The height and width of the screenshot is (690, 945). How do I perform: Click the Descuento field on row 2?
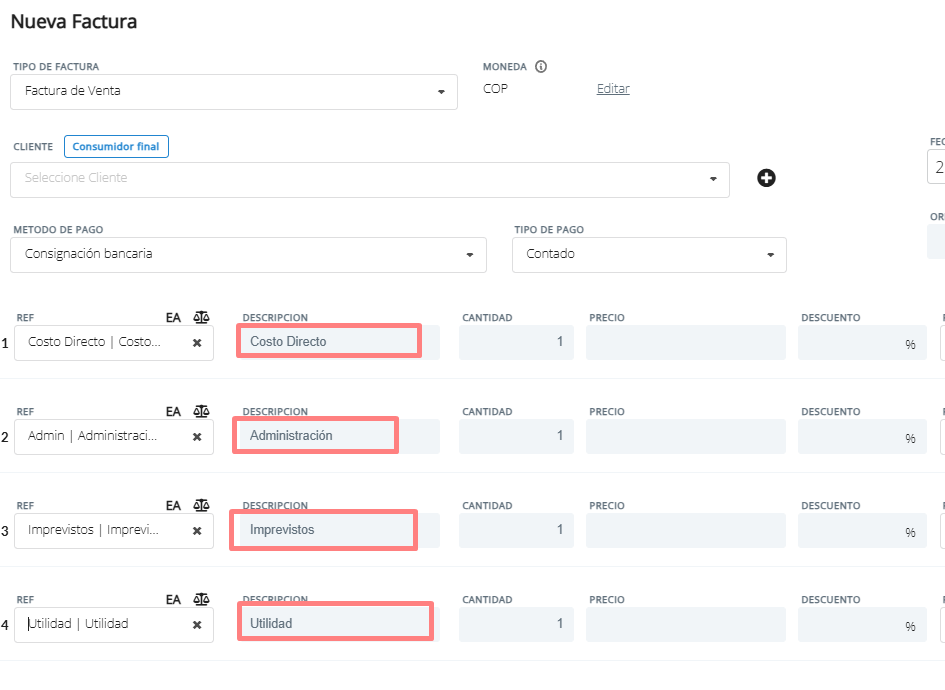pos(860,436)
